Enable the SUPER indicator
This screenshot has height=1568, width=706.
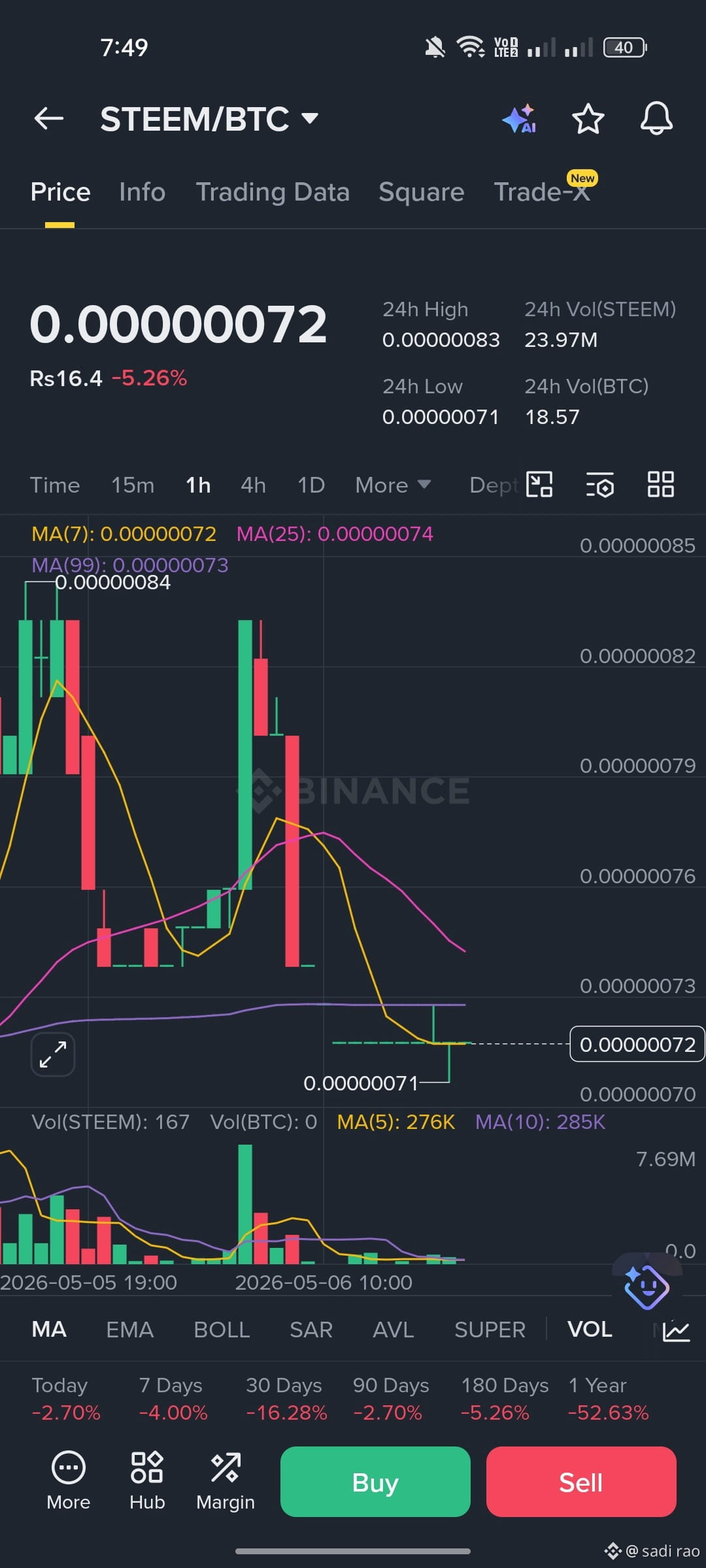490,1330
